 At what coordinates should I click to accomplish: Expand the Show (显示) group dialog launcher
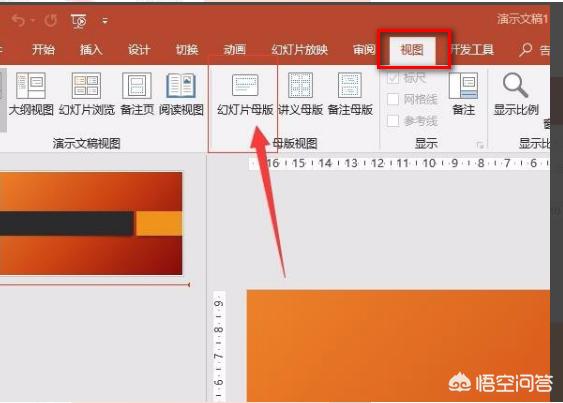click(480, 145)
